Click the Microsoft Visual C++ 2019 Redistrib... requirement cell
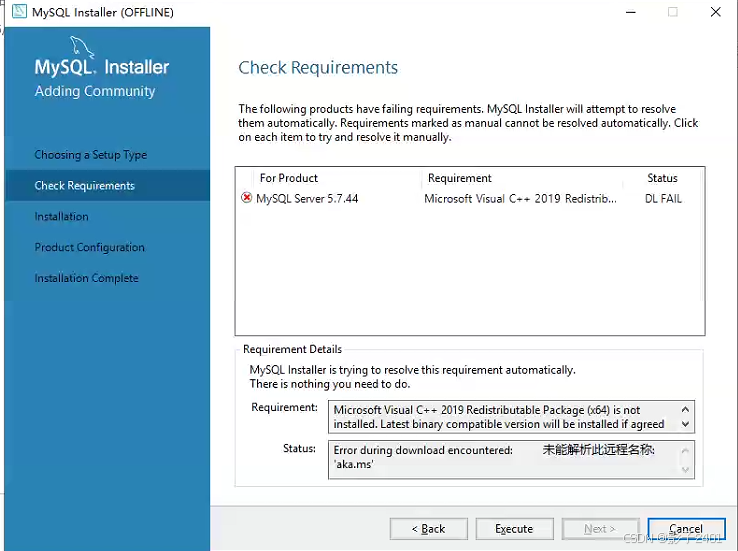Screen dimensions: 738x551 (x=520, y=199)
